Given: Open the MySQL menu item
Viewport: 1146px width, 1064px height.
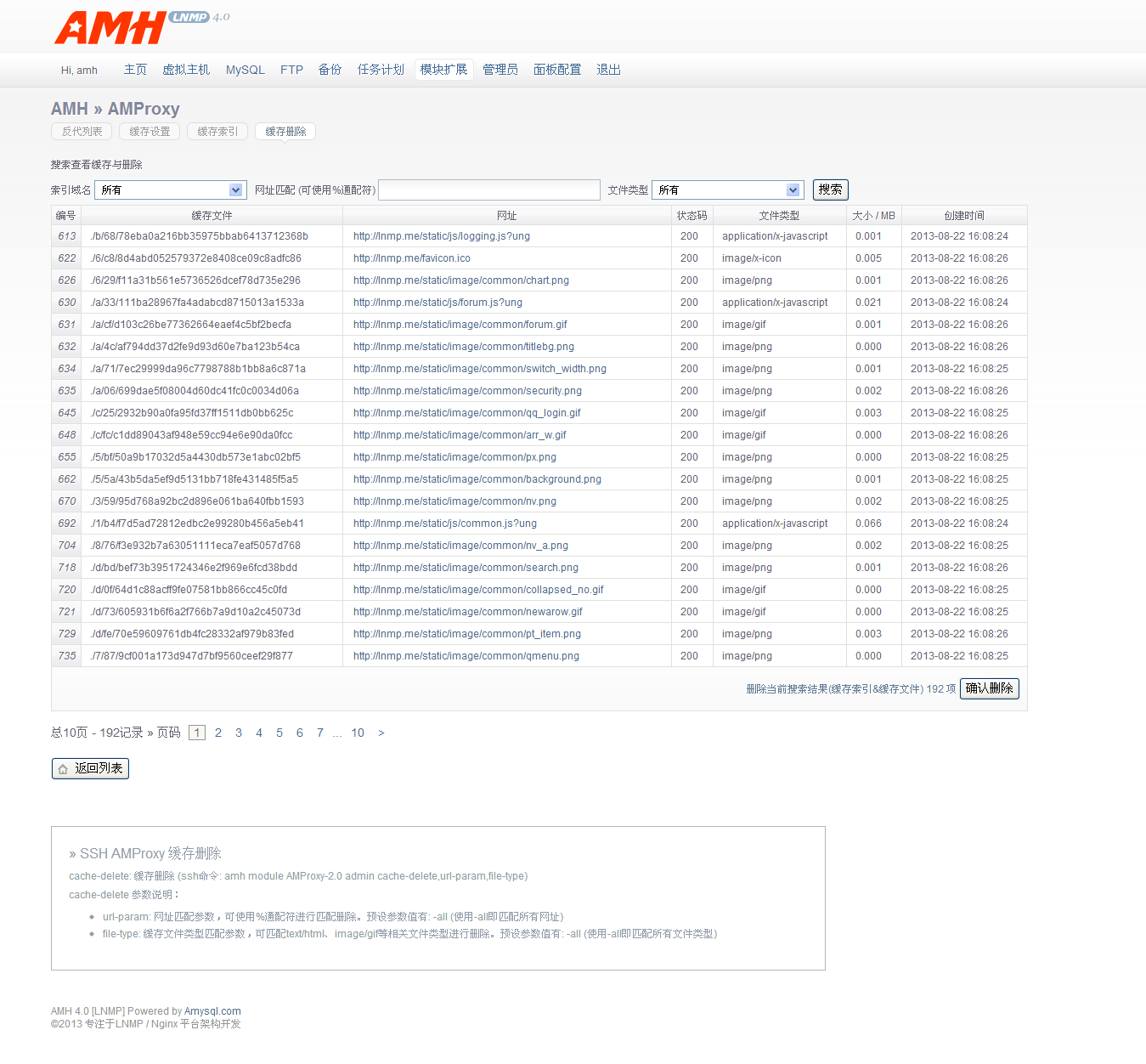Looking at the screenshot, I should click(x=245, y=70).
